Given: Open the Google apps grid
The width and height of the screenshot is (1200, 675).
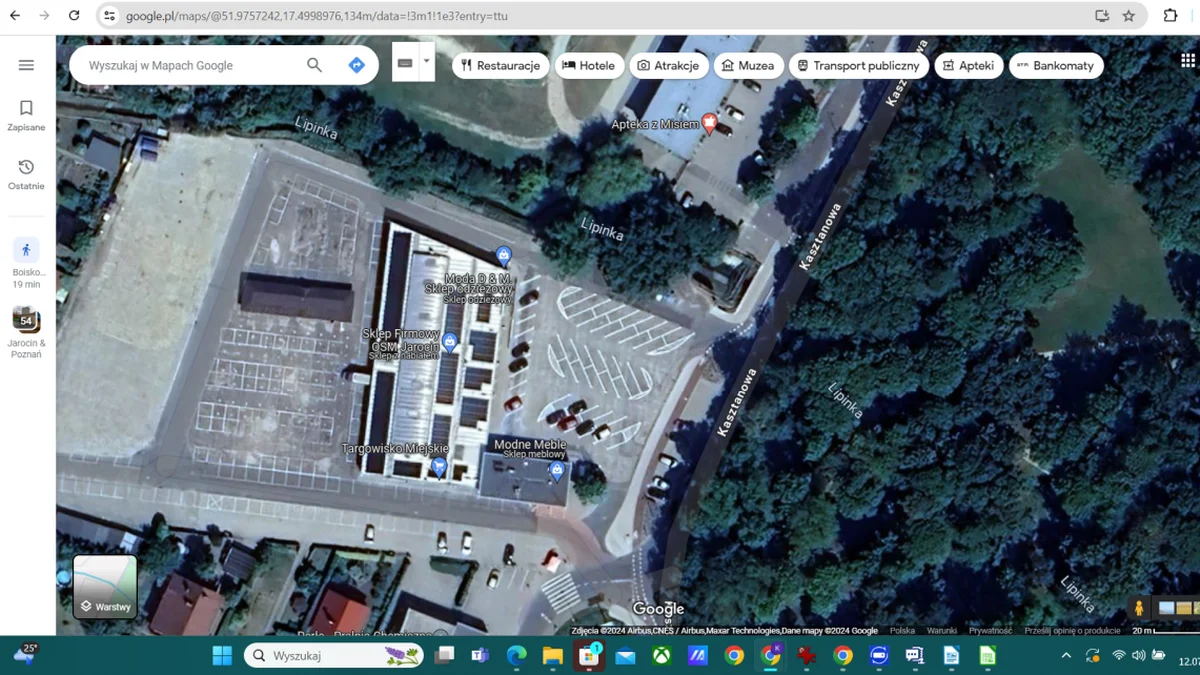Looking at the screenshot, I should coord(1188,60).
